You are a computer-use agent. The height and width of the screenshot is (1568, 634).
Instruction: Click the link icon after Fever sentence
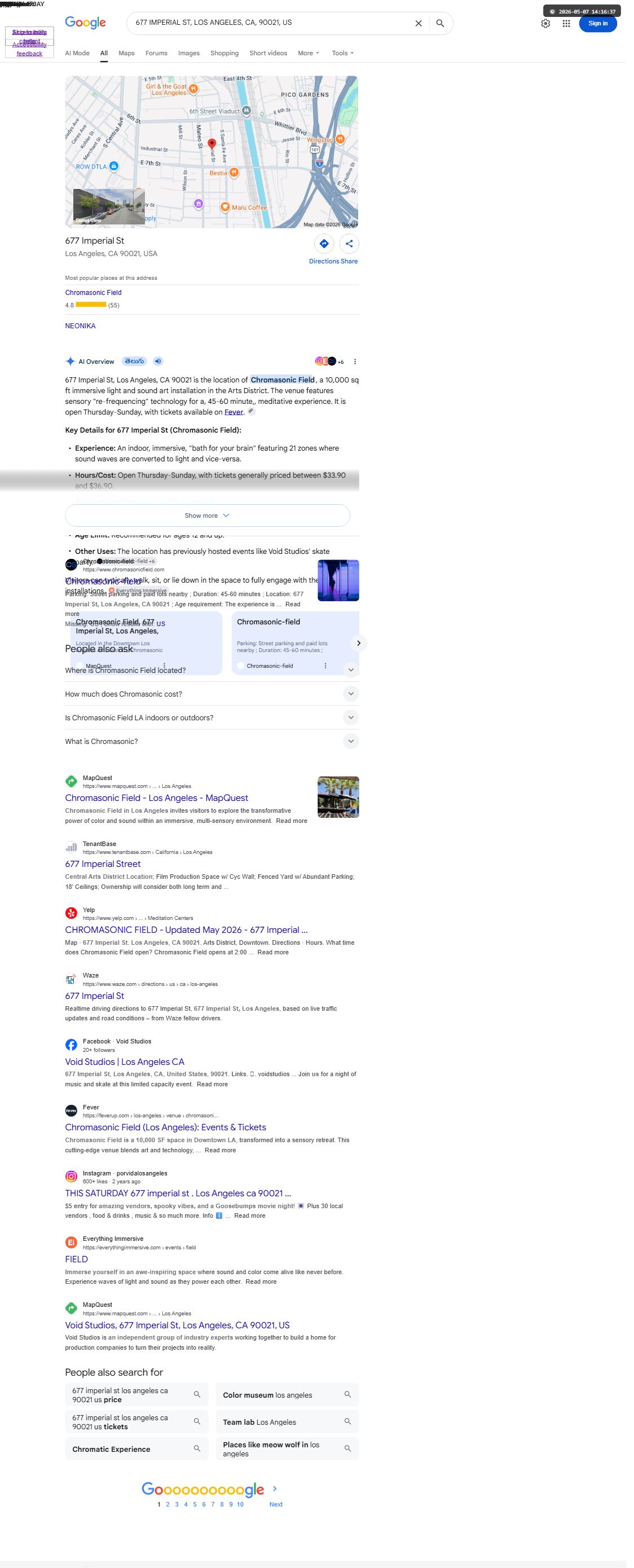click(x=250, y=412)
